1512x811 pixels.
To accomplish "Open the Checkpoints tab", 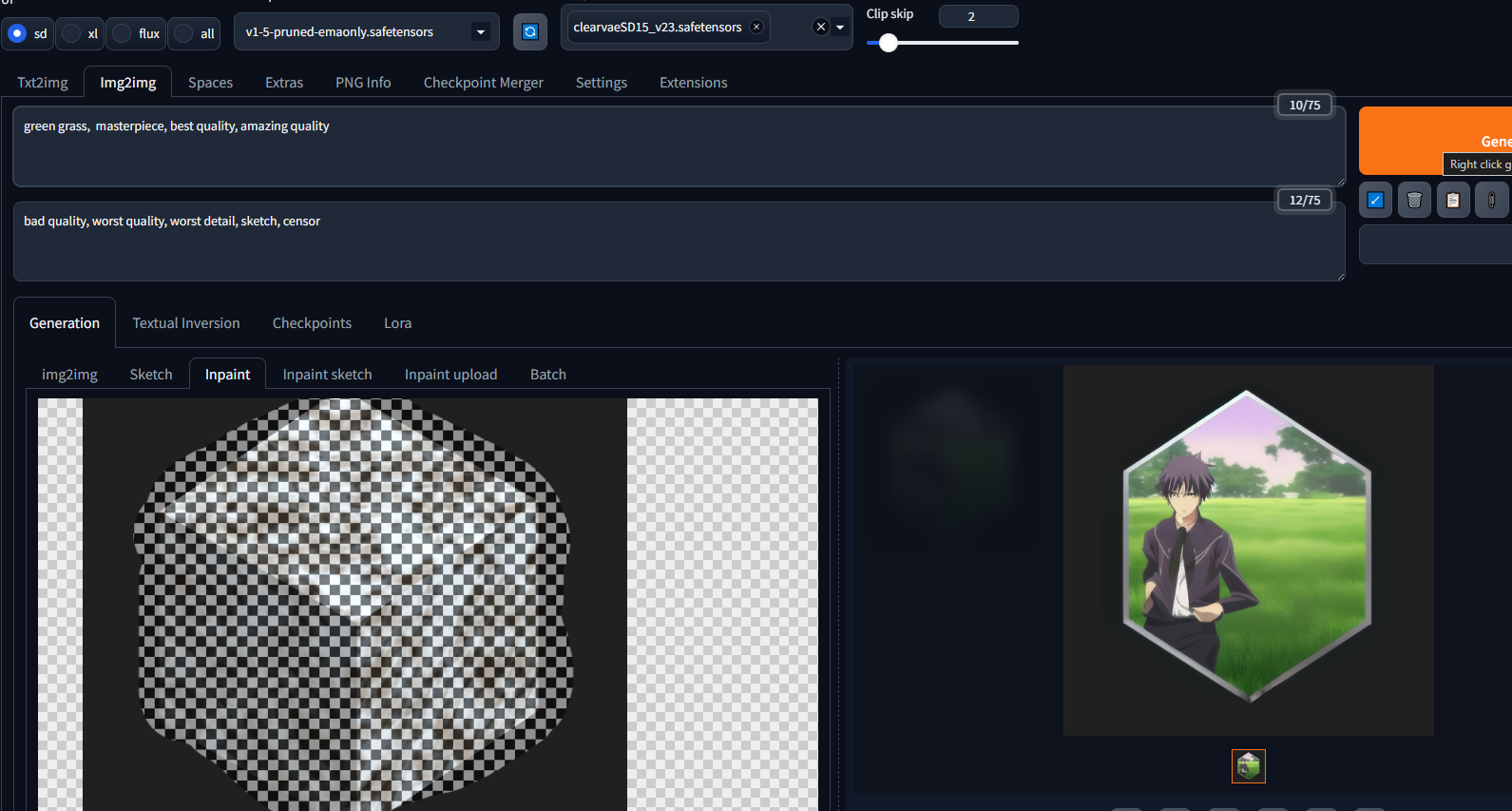I will (x=312, y=323).
